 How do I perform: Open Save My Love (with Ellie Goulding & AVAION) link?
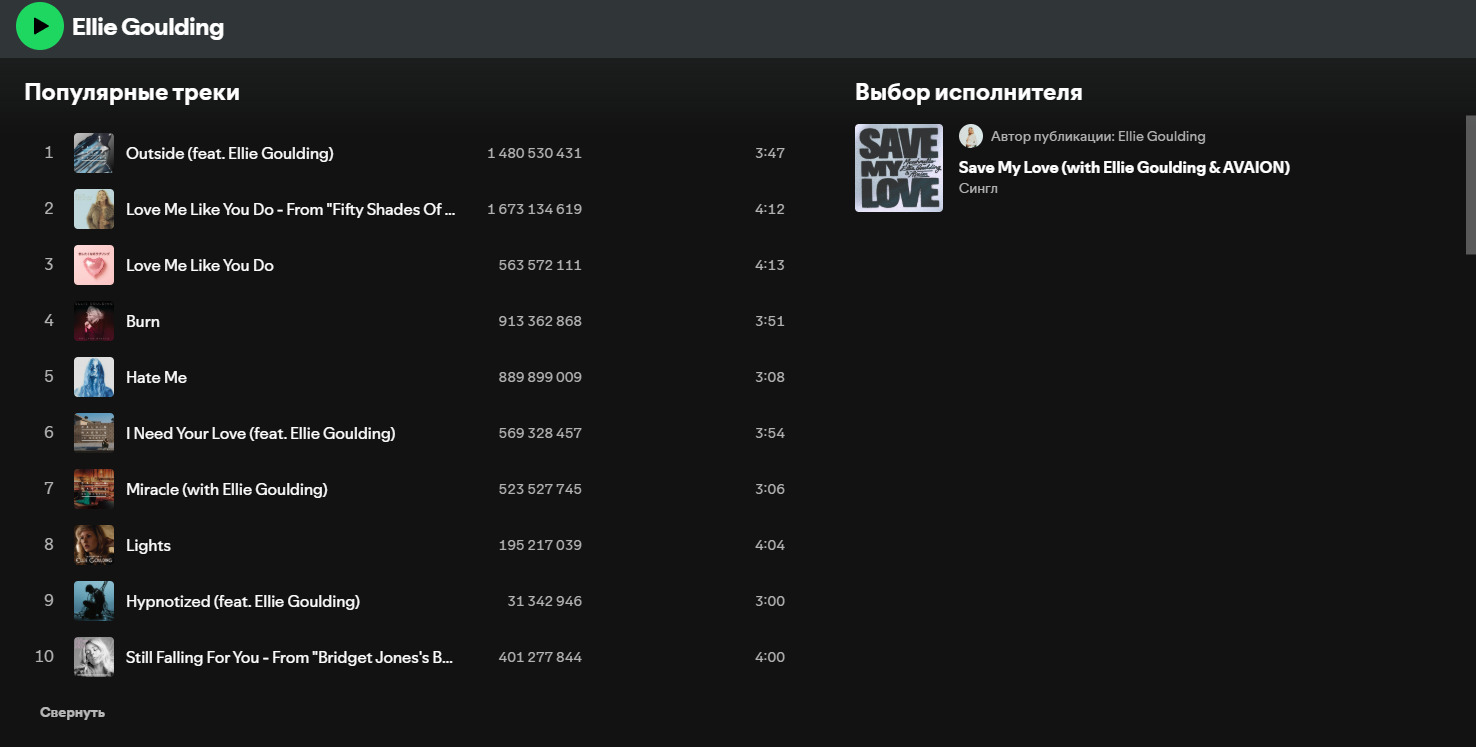1123,167
